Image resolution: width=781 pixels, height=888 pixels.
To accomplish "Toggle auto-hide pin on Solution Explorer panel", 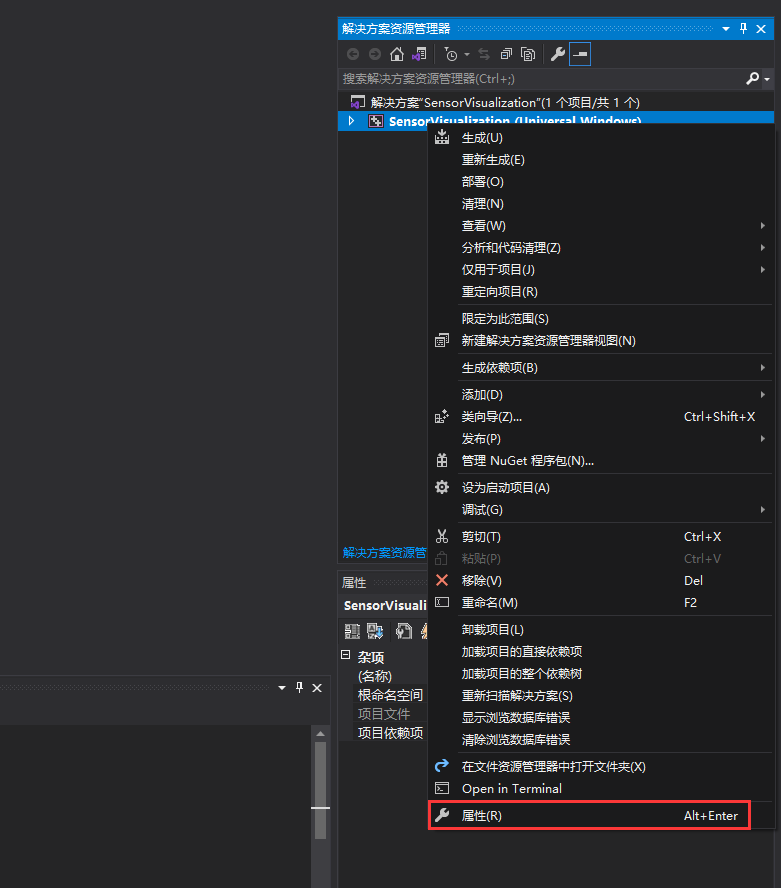I will [x=743, y=29].
